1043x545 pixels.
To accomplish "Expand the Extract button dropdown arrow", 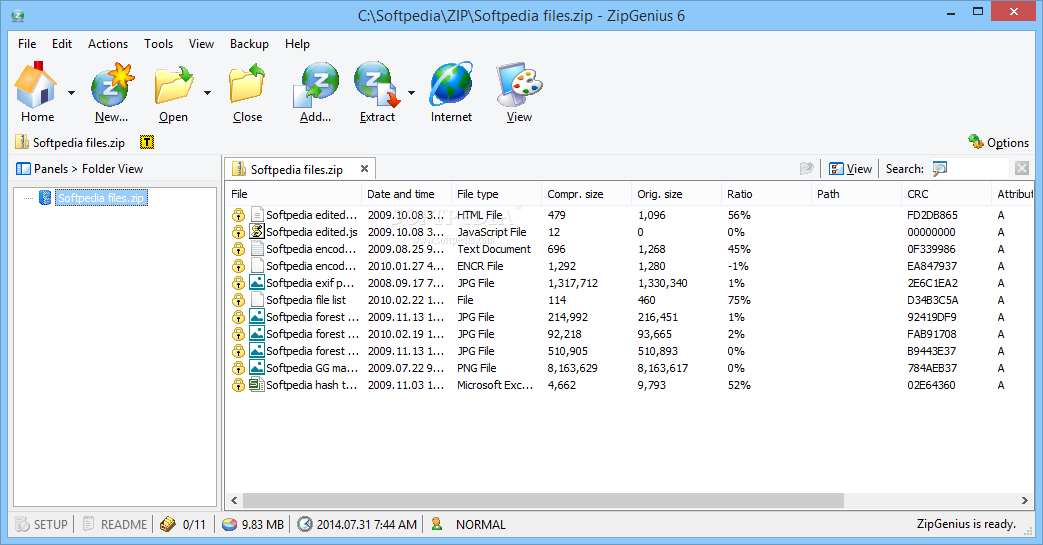I will pos(411,93).
